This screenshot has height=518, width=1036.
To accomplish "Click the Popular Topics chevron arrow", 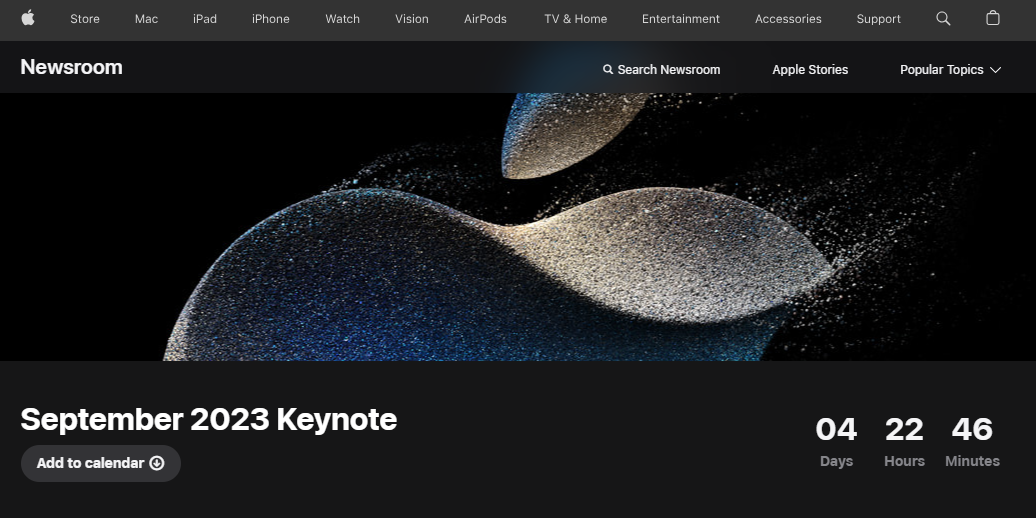I will [995, 70].
